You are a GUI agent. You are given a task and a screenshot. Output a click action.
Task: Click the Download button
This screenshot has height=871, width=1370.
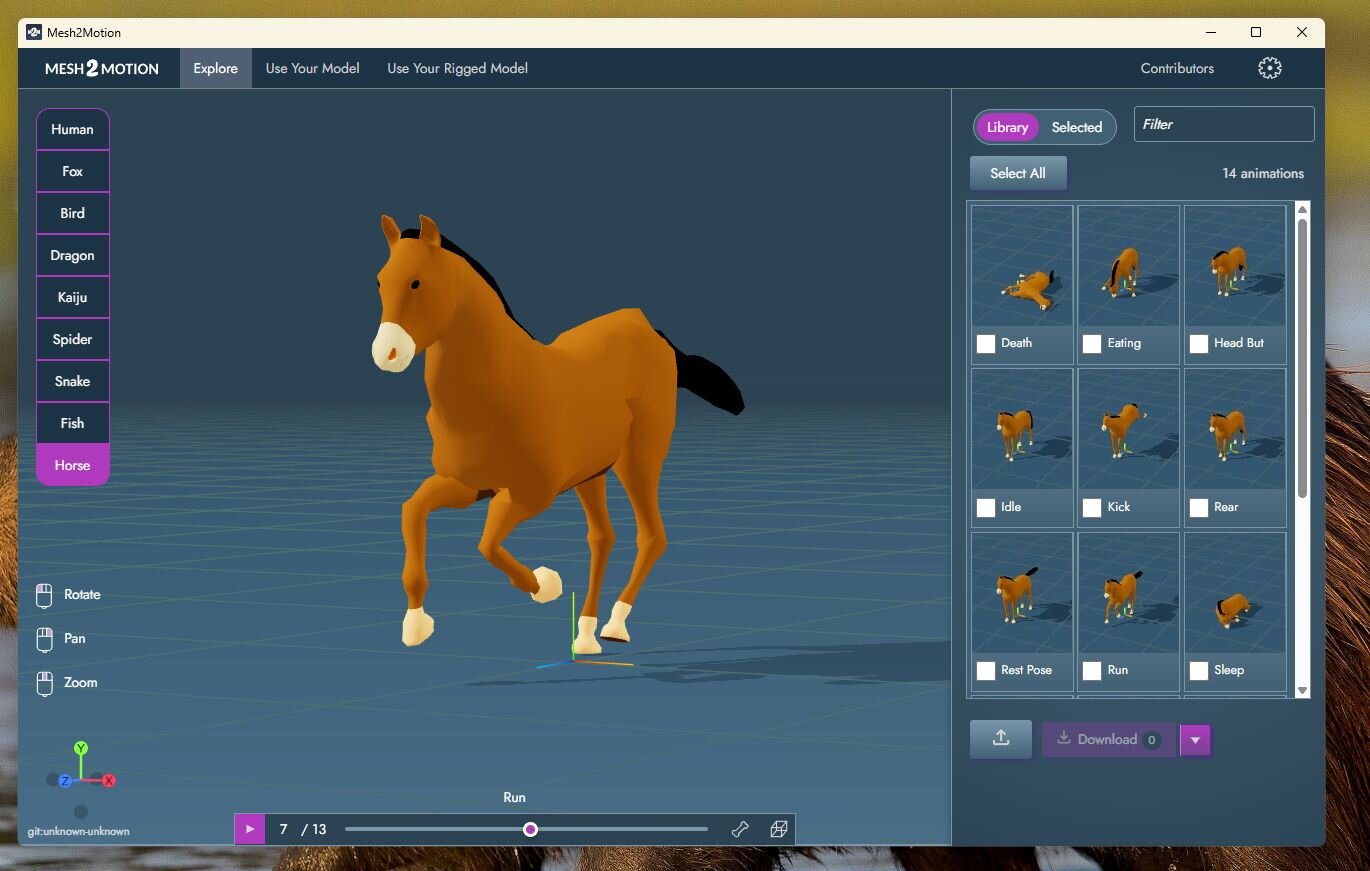point(1109,740)
